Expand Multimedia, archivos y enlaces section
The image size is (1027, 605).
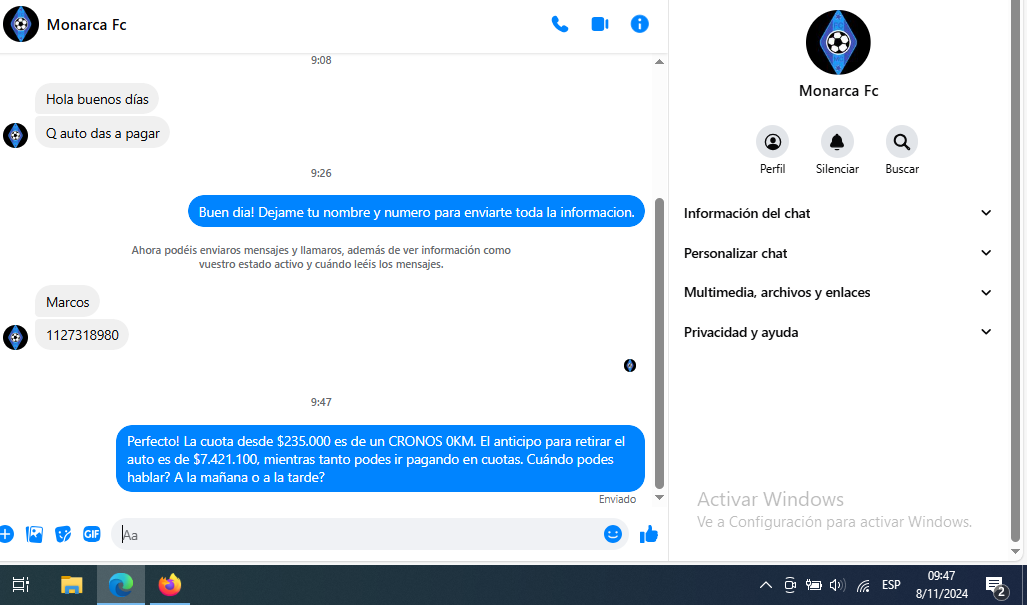[x=838, y=293]
